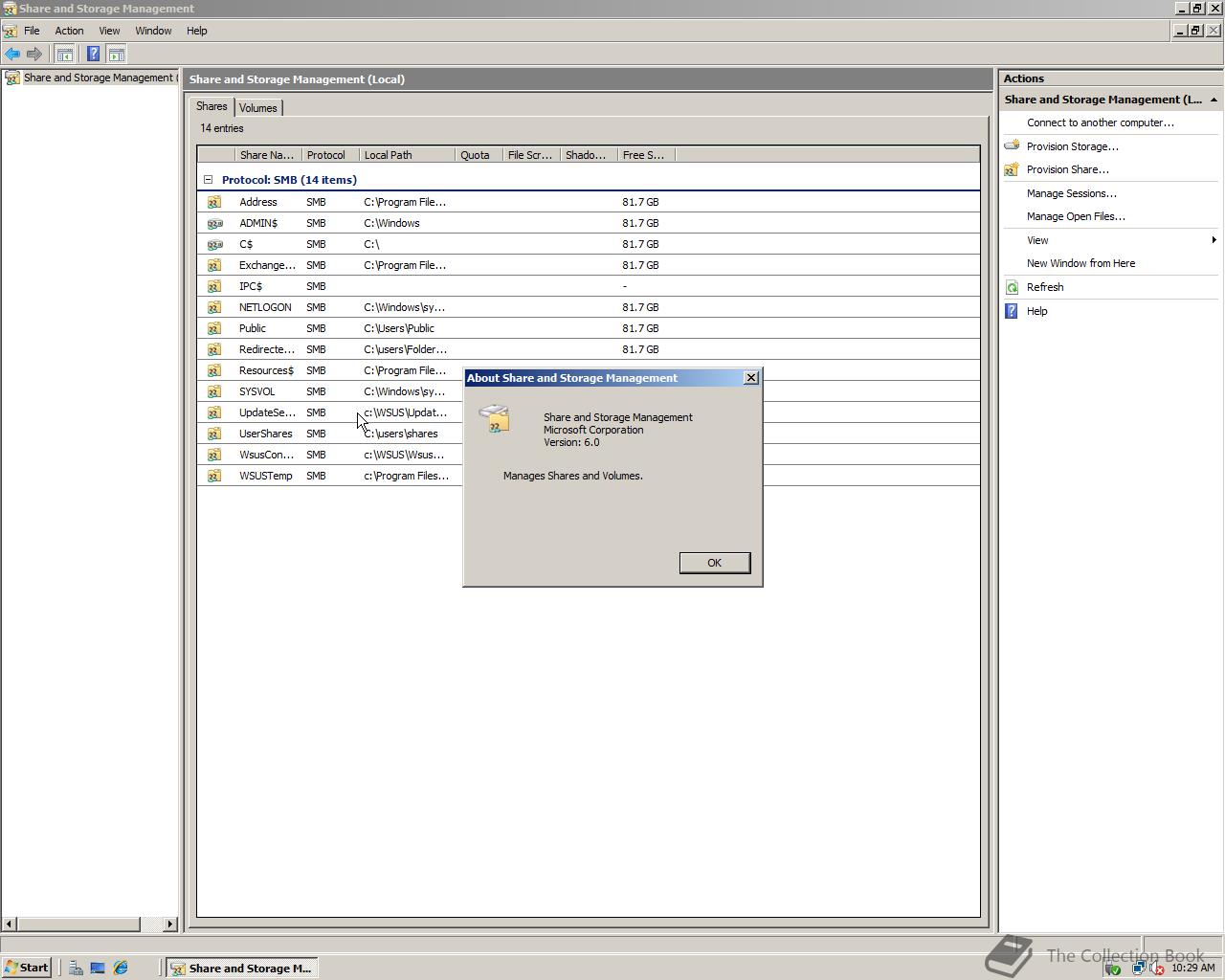The height and width of the screenshot is (980, 1225).
Task: Click the taskbar clock showing 10:29 AM
Action: (x=1192, y=968)
